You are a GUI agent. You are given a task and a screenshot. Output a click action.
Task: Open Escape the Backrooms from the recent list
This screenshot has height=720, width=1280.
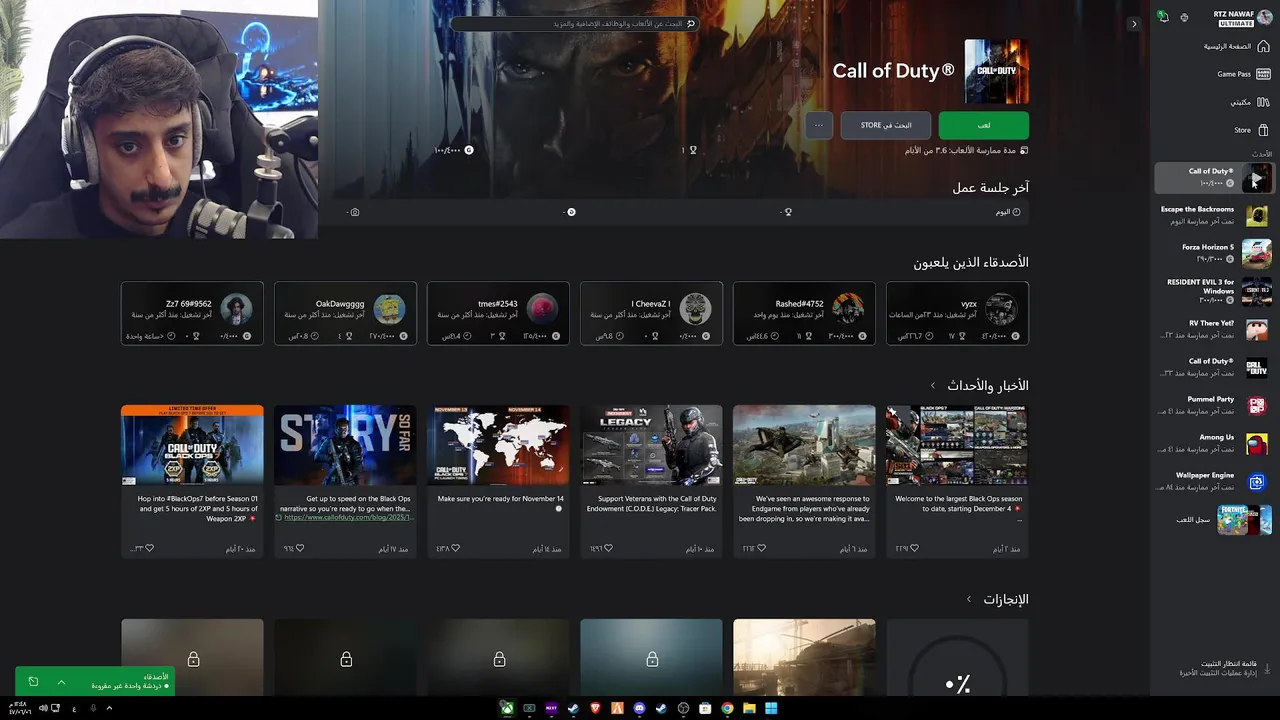click(x=1214, y=215)
